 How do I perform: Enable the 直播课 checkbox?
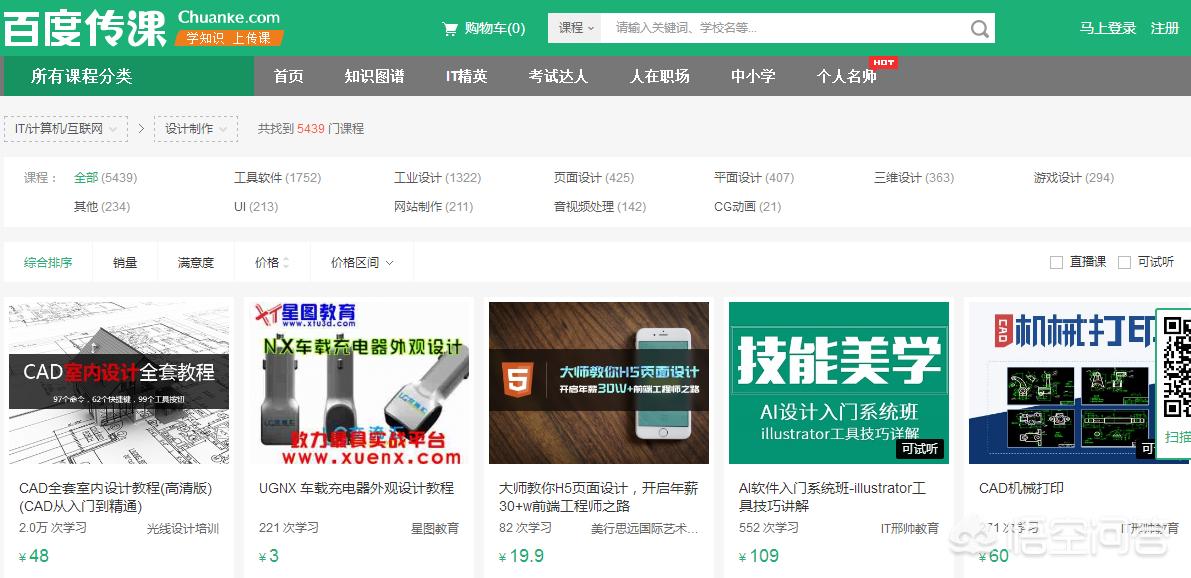(x=1057, y=261)
